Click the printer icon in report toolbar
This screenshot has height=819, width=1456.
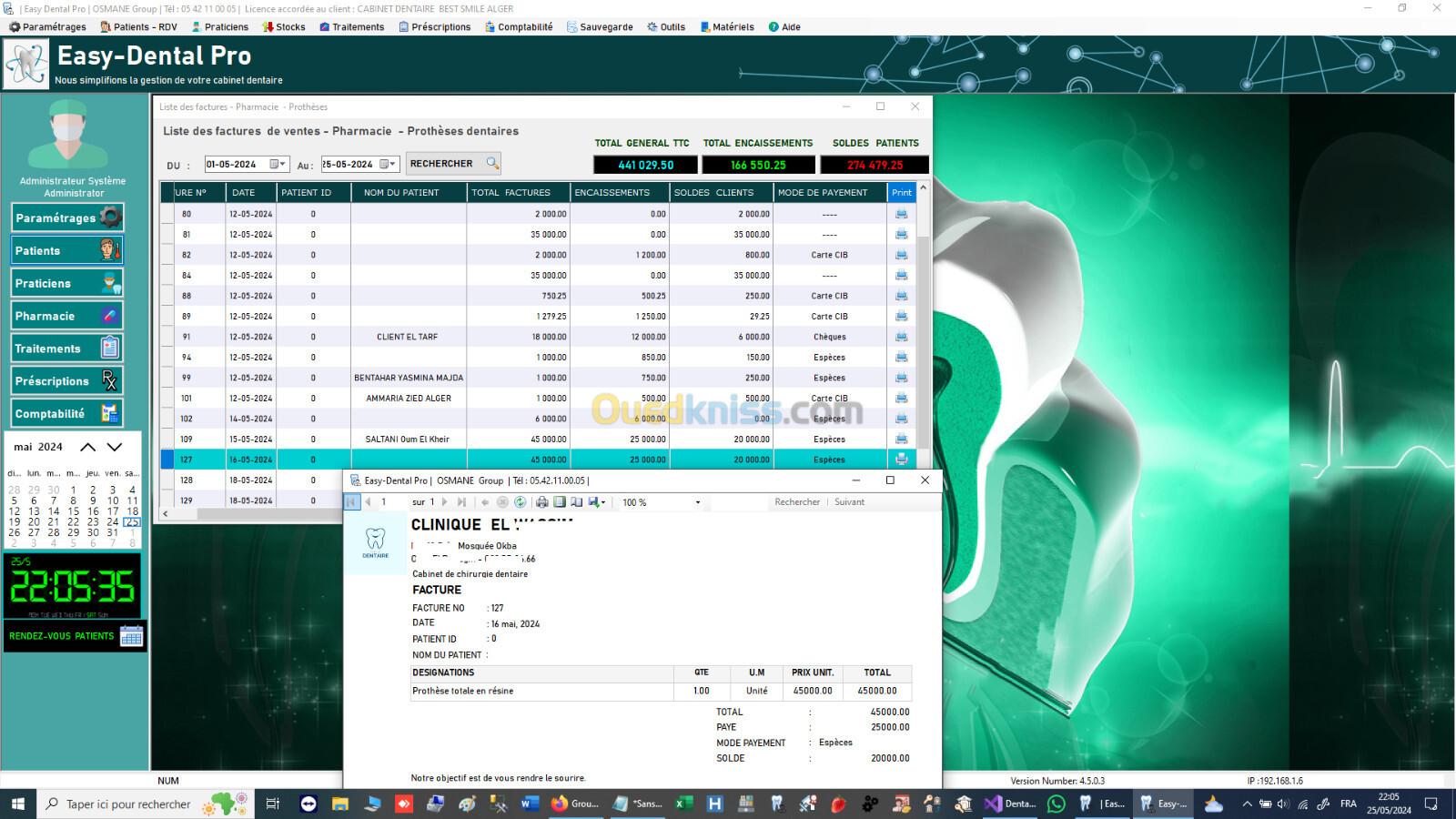(542, 502)
